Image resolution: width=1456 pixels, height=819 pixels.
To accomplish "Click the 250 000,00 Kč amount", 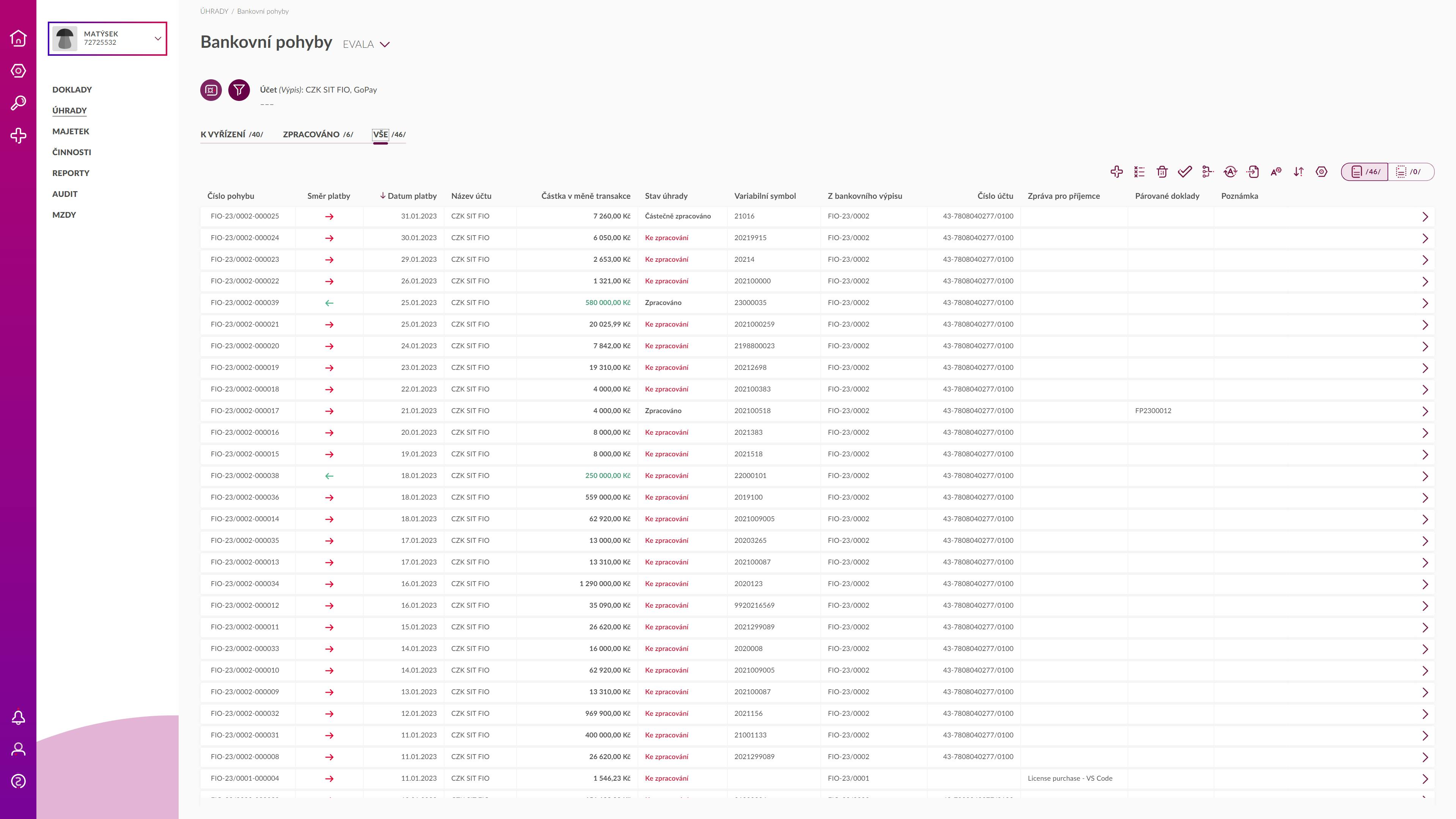I will coord(608,476).
